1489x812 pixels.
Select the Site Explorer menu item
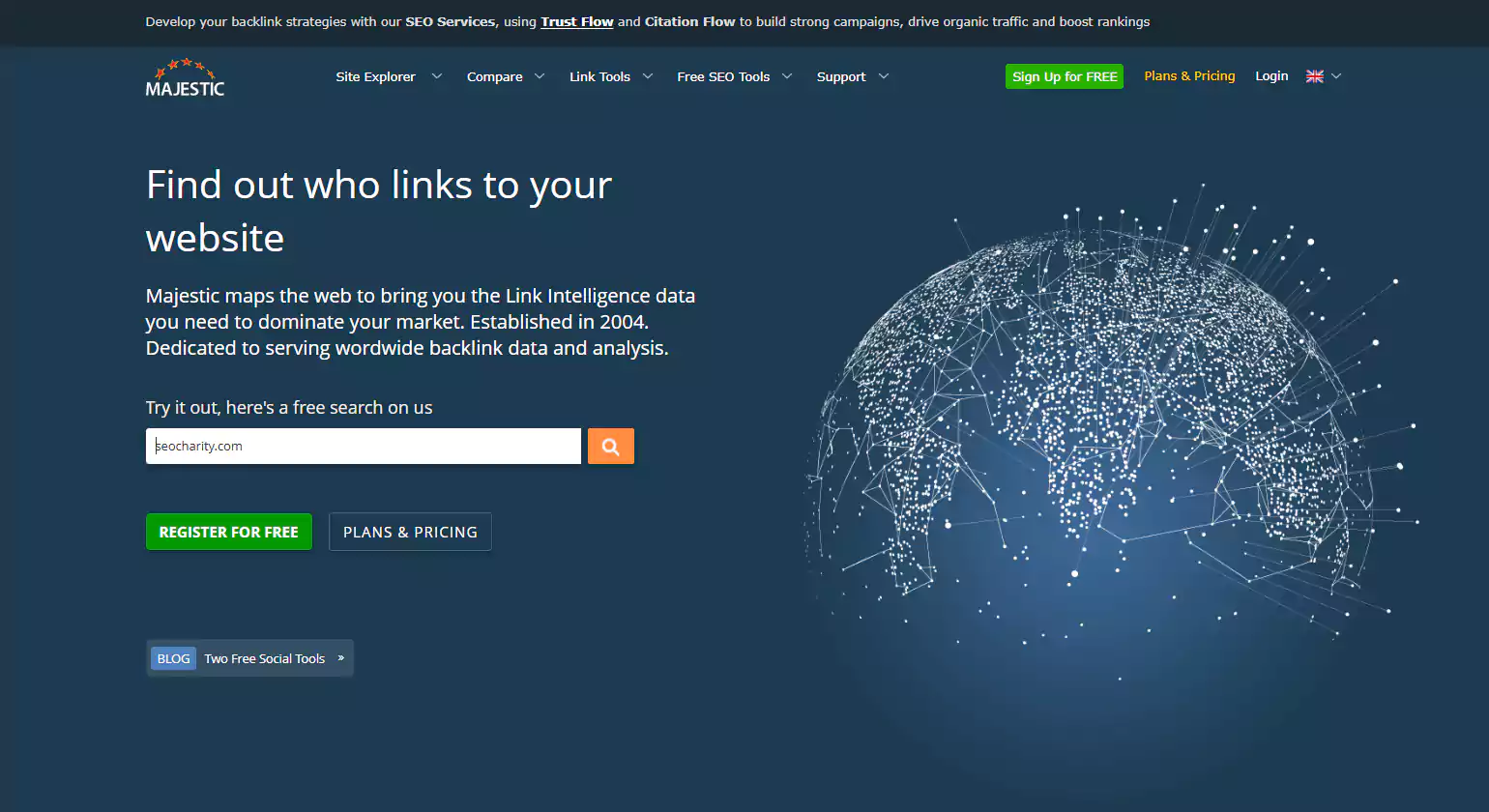(375, 75)
